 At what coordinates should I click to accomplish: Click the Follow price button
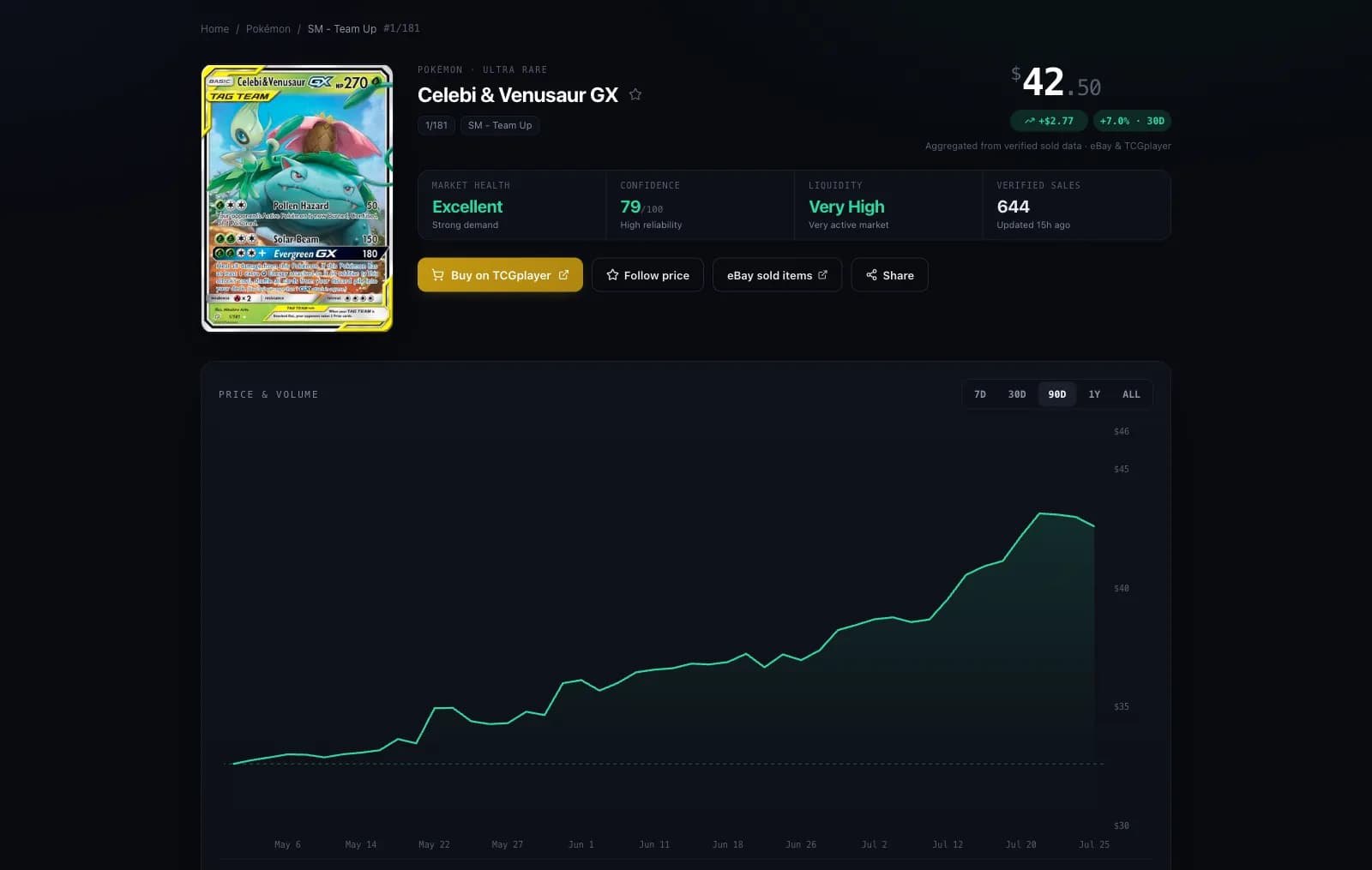[x=647, y=275]
